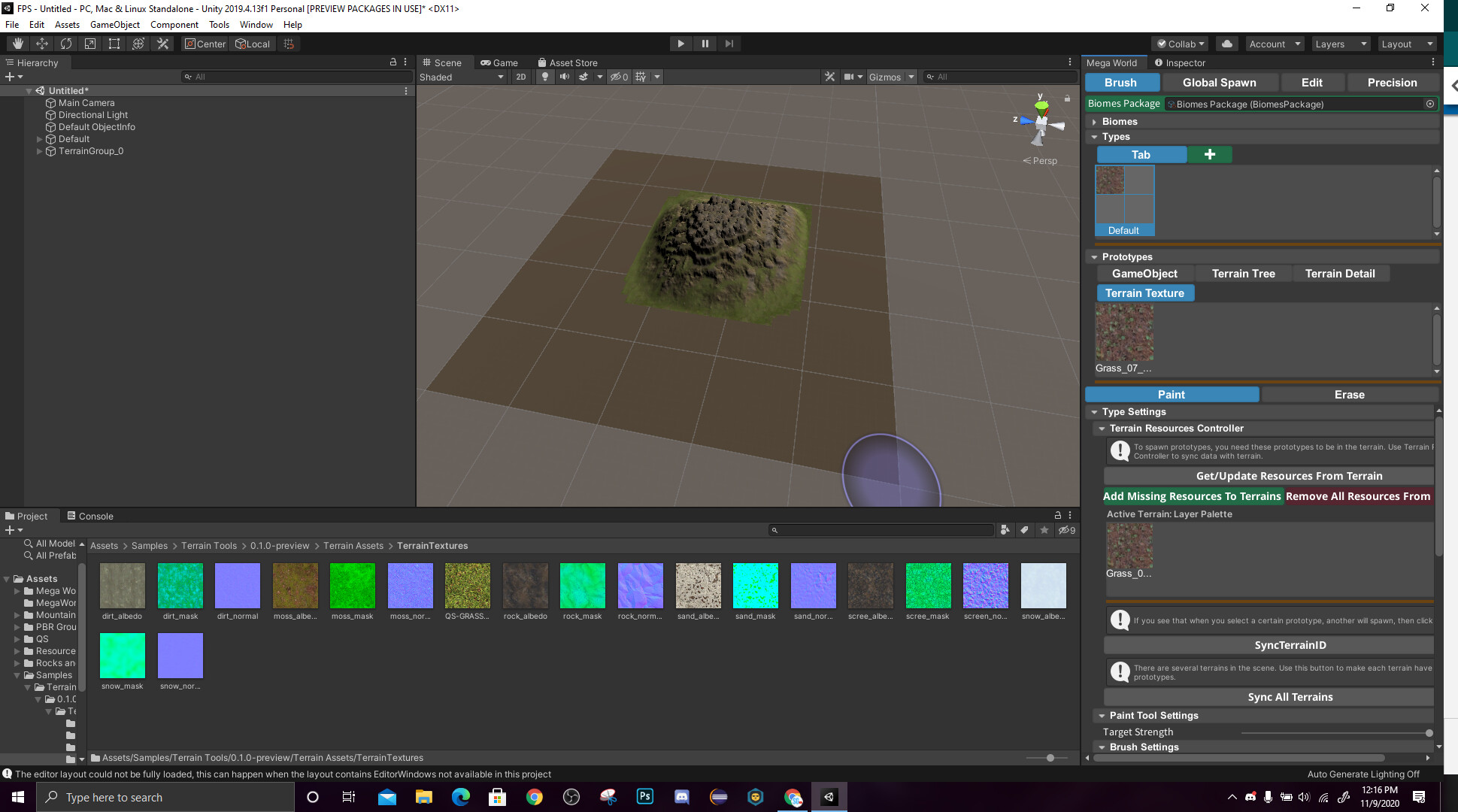Open the custom editor tools icon

(x=162, y=43)
